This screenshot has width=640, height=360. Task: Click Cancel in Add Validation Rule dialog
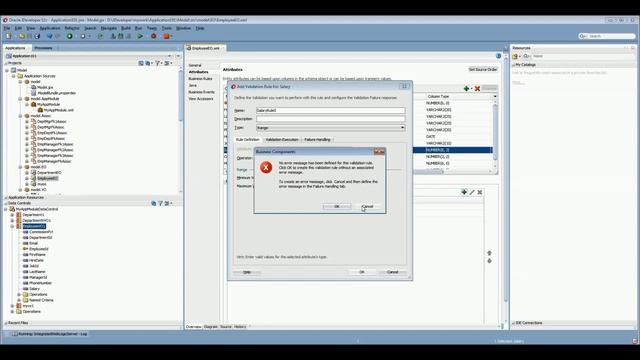click(x=392, y=272)
